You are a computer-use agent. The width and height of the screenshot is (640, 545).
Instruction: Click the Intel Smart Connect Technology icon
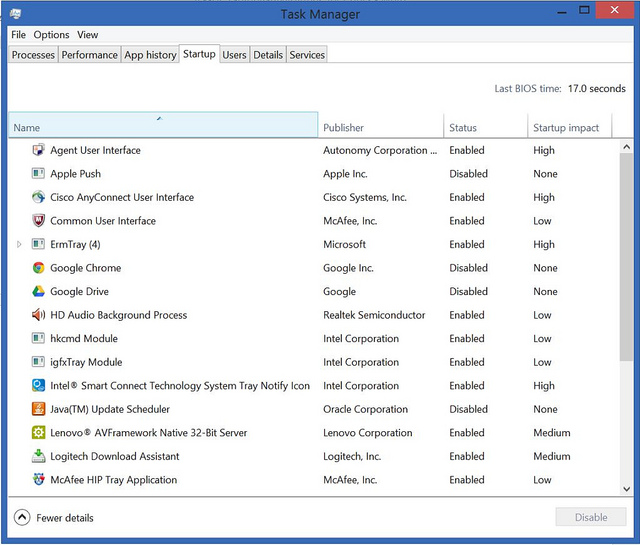click(x=38, y=386)
